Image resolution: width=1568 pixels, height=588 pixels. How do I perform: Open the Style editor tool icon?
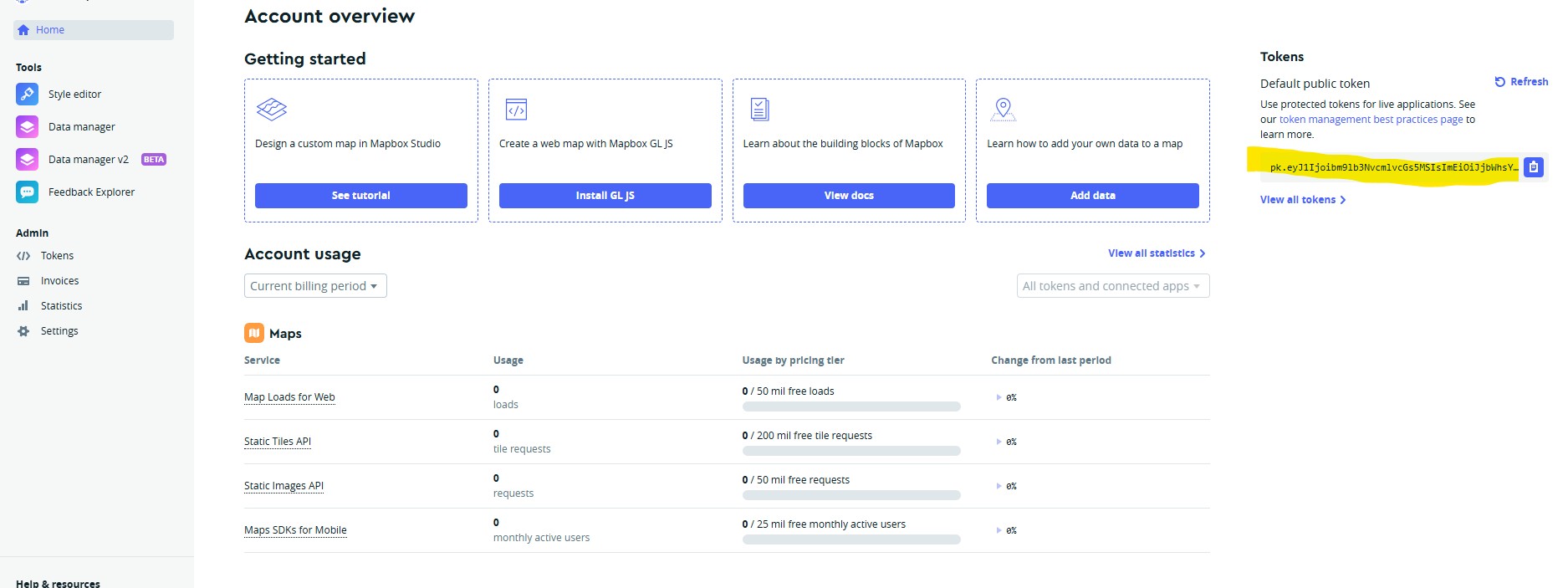(x=27, y=95)
